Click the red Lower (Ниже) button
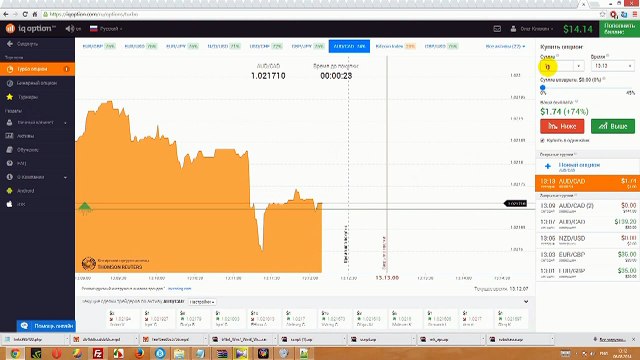The height and width of the screenshot is (360, 640). pyautogui.click(x=562, y=126)
